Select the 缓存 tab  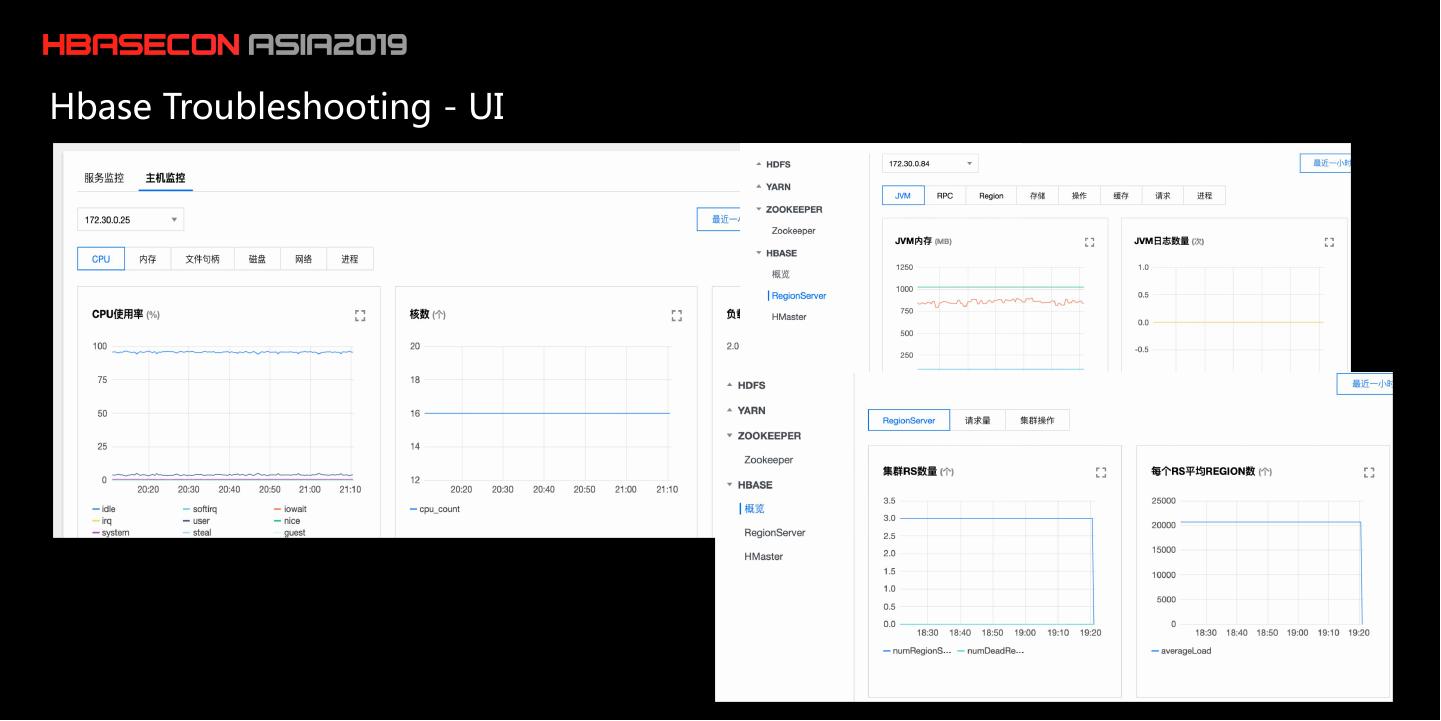(x=1121, y=196)
